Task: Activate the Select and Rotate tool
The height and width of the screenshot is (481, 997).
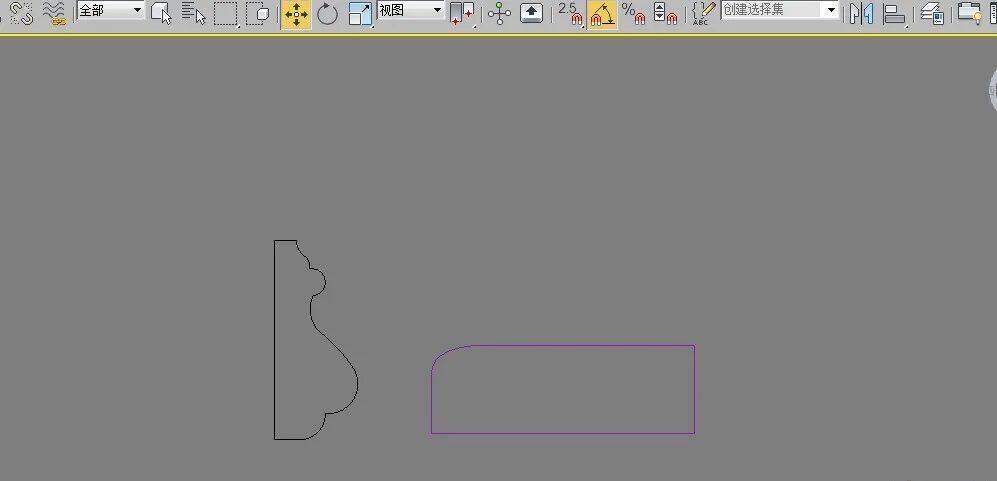Action: [x=327, y=13]
